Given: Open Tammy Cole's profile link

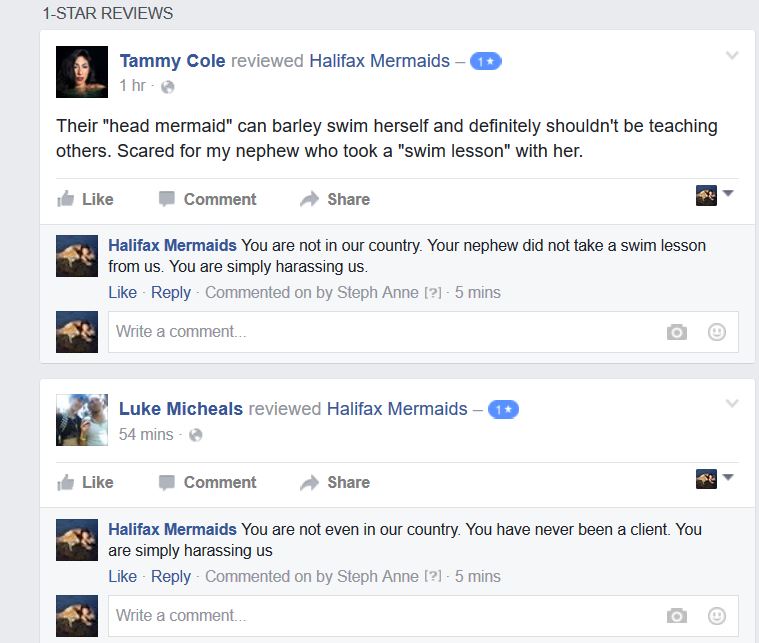Looking at the screenshot, I should (x=172, y=61).
